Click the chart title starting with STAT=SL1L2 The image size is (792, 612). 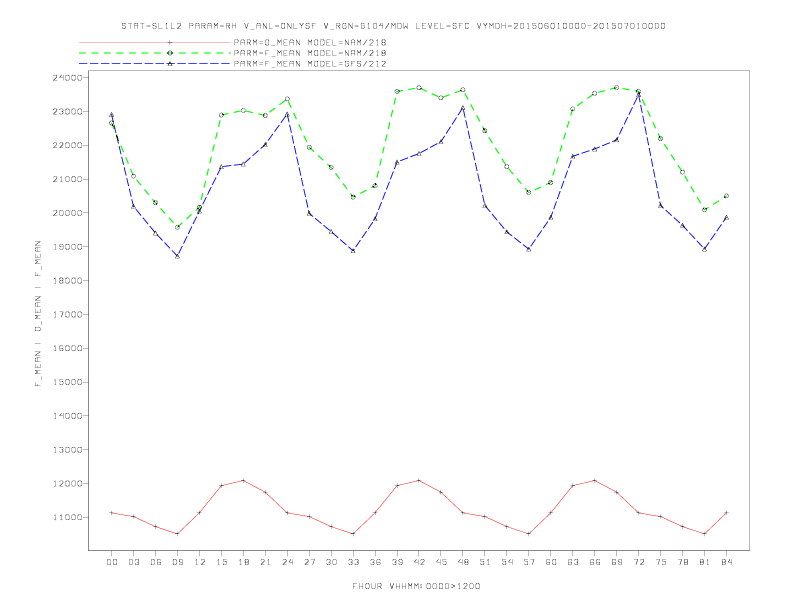(x=393, y=26)
